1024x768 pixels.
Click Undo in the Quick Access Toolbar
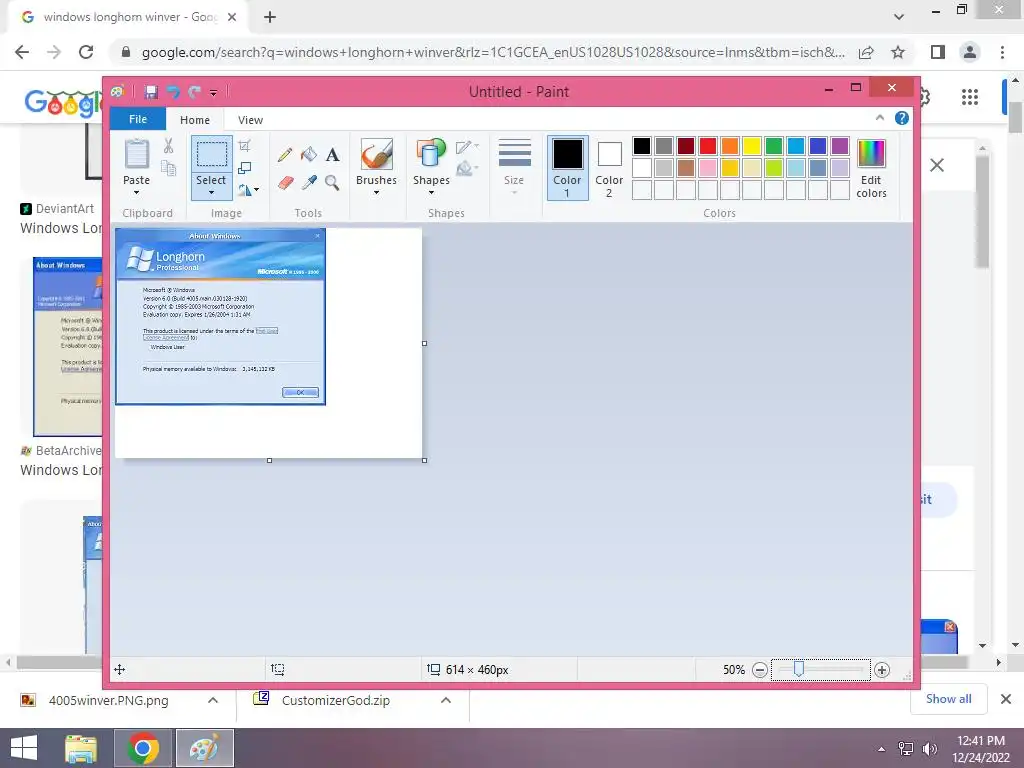(173, 92)
